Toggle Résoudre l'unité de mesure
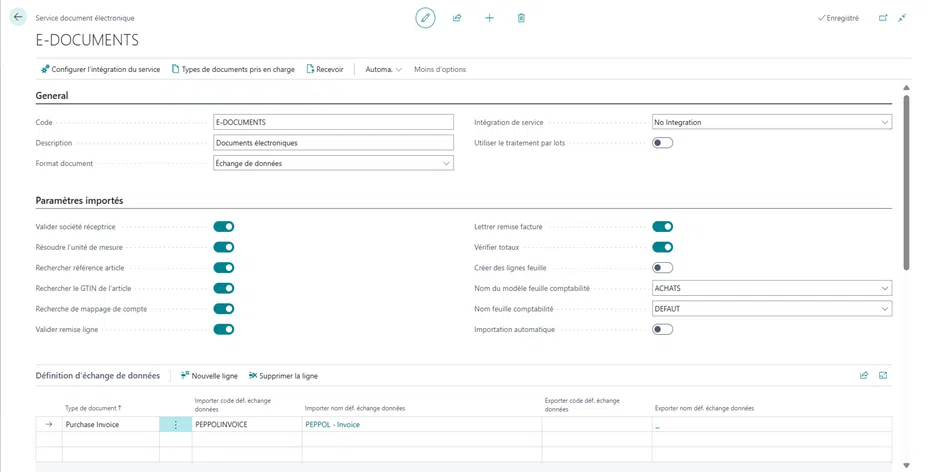The width and height of the screenshot is (945, 472). (x=224, y=247)
